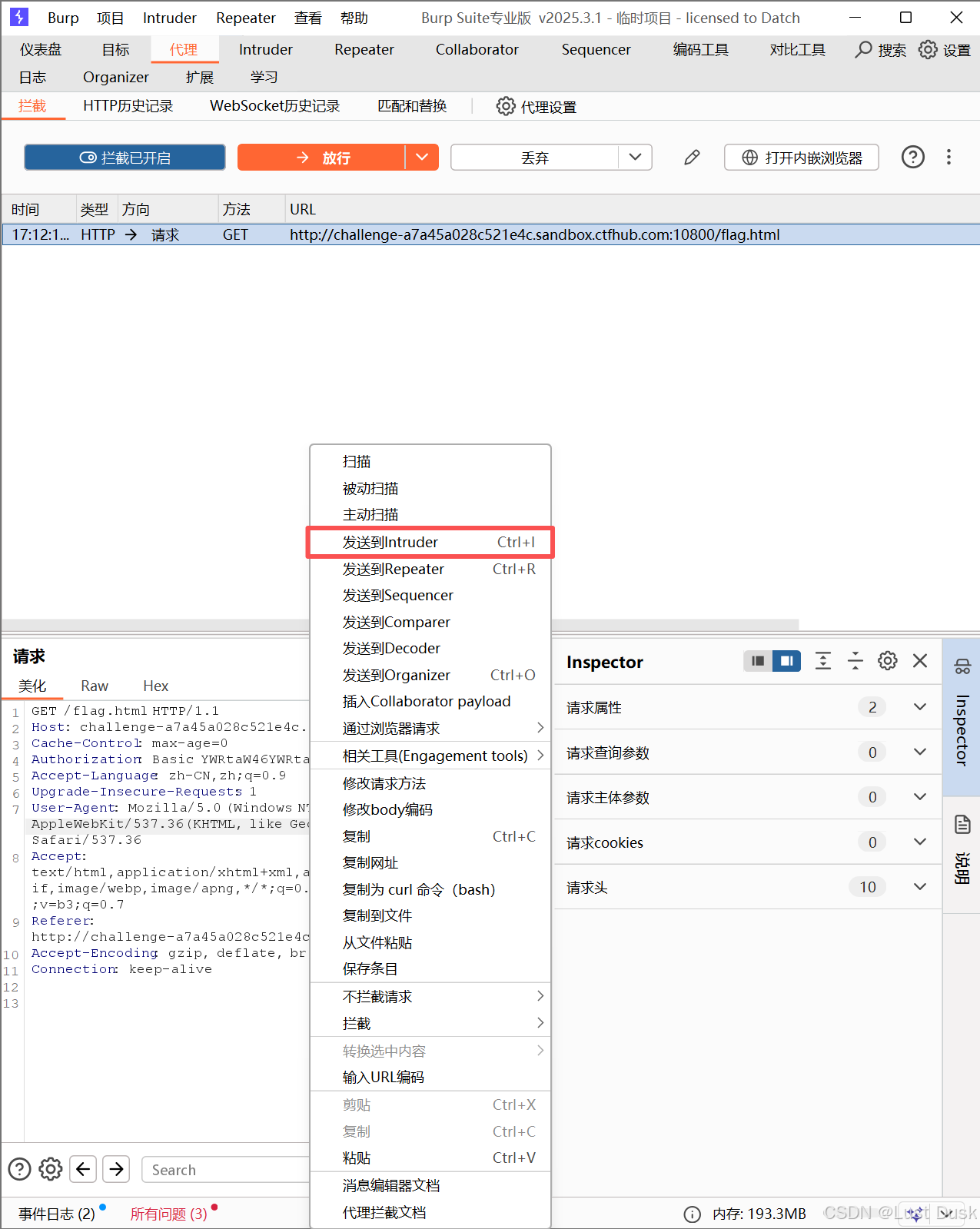The width and height of the screenshot is (980, 1229).
Task: Click 所有问题 (3) status link
Action: 168,1214
